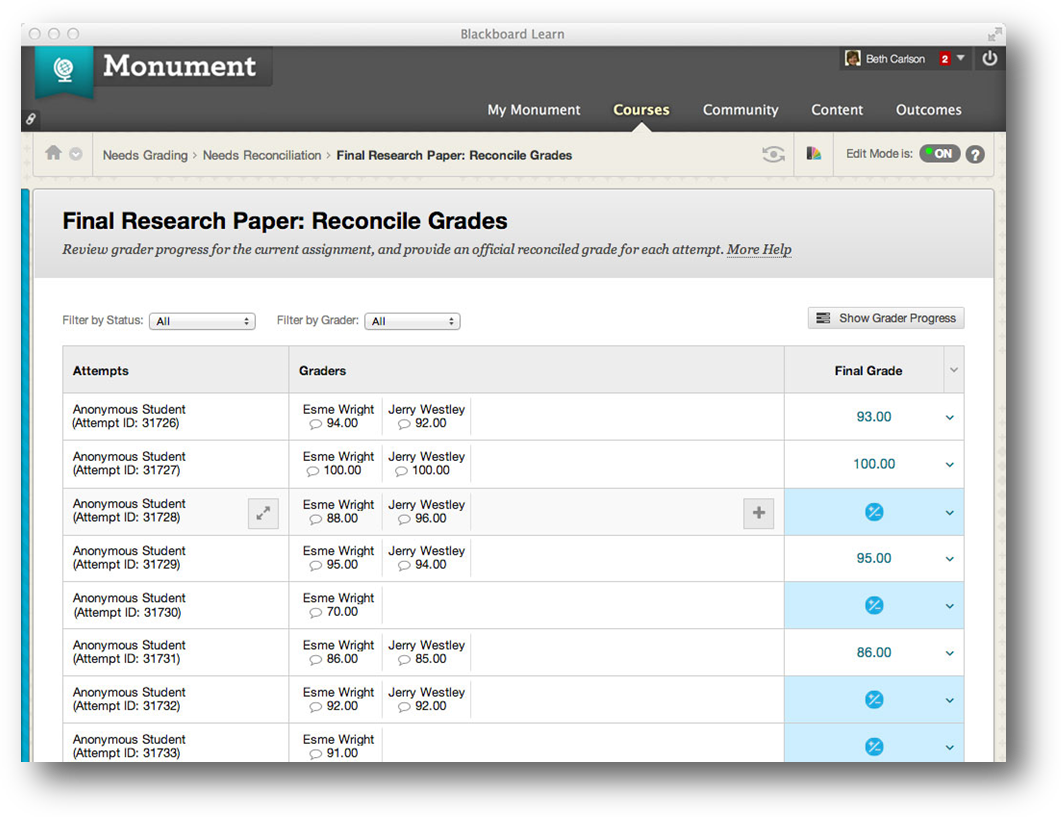This screenshot has width=1061, height=817.
Task: Open Jerry Westley's comment icon for 85.00
Action: point(404,660)
